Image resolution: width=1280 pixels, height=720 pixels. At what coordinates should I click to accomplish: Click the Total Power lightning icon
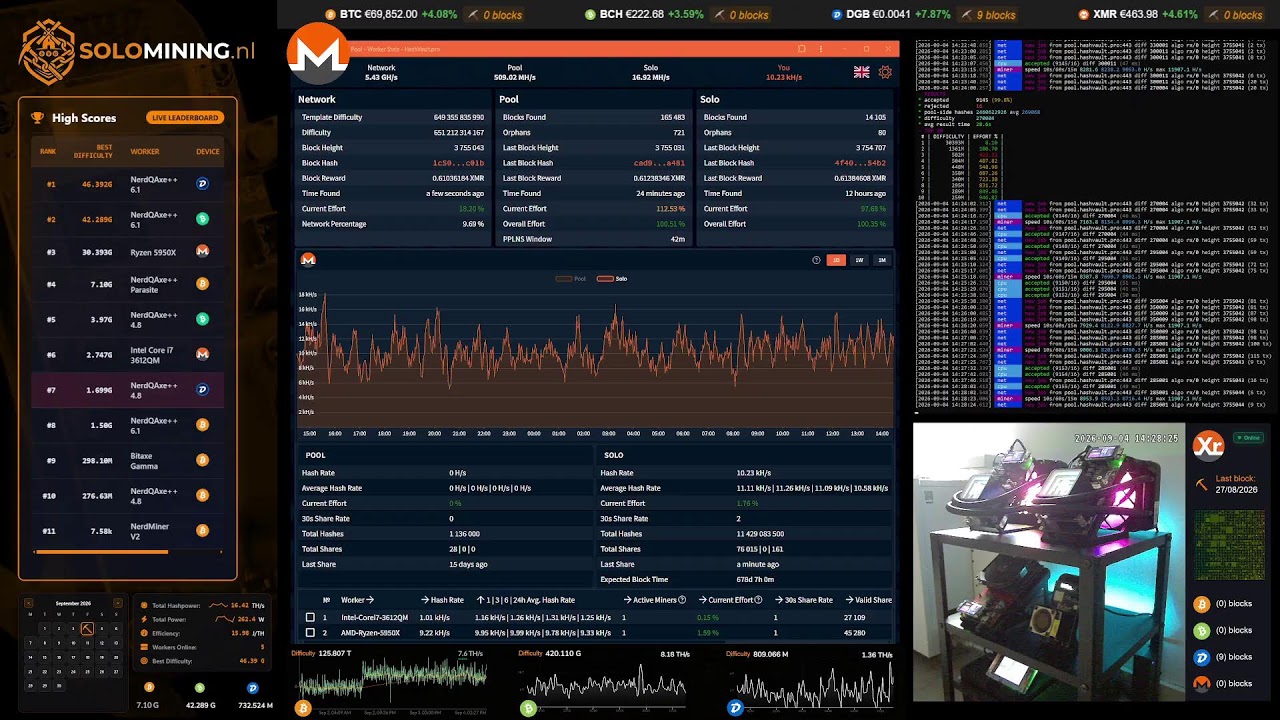144,619
